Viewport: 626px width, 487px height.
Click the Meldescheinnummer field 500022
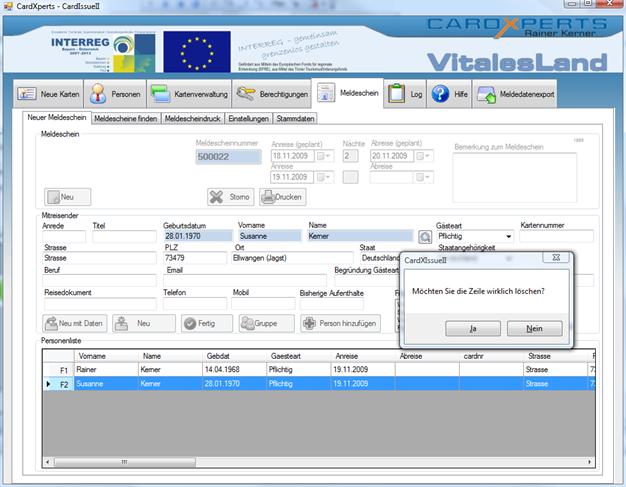(x=228, y=156)
